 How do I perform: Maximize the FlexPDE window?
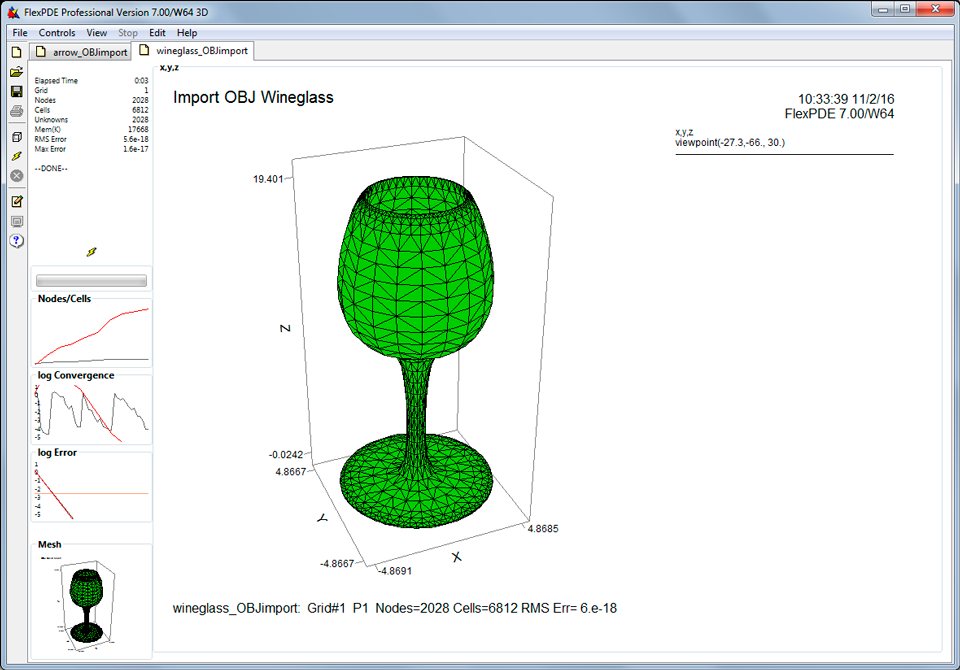(905, 9)
